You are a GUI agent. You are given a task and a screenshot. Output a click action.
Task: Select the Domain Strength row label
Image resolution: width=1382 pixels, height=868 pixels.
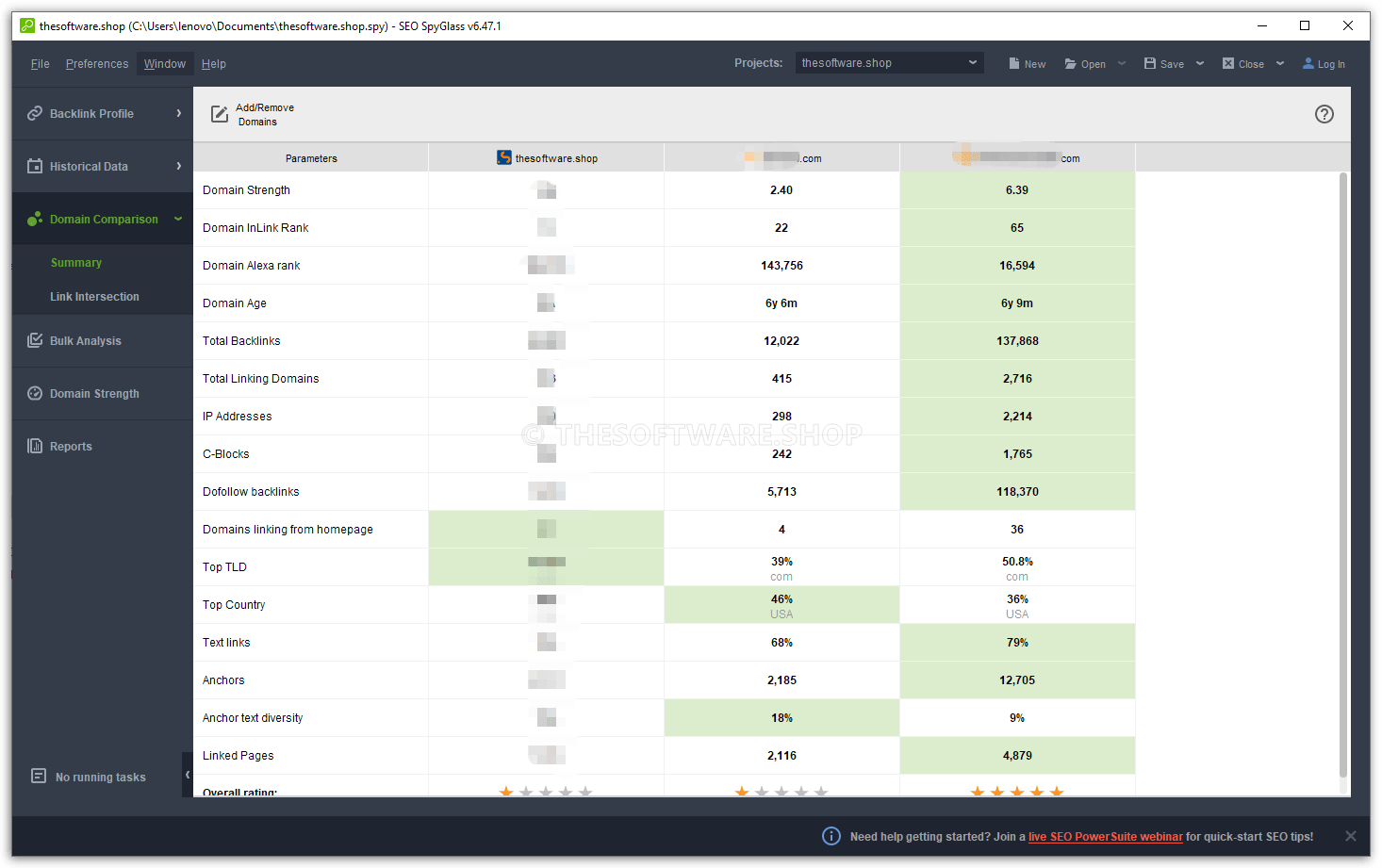[x=247, y=190]
